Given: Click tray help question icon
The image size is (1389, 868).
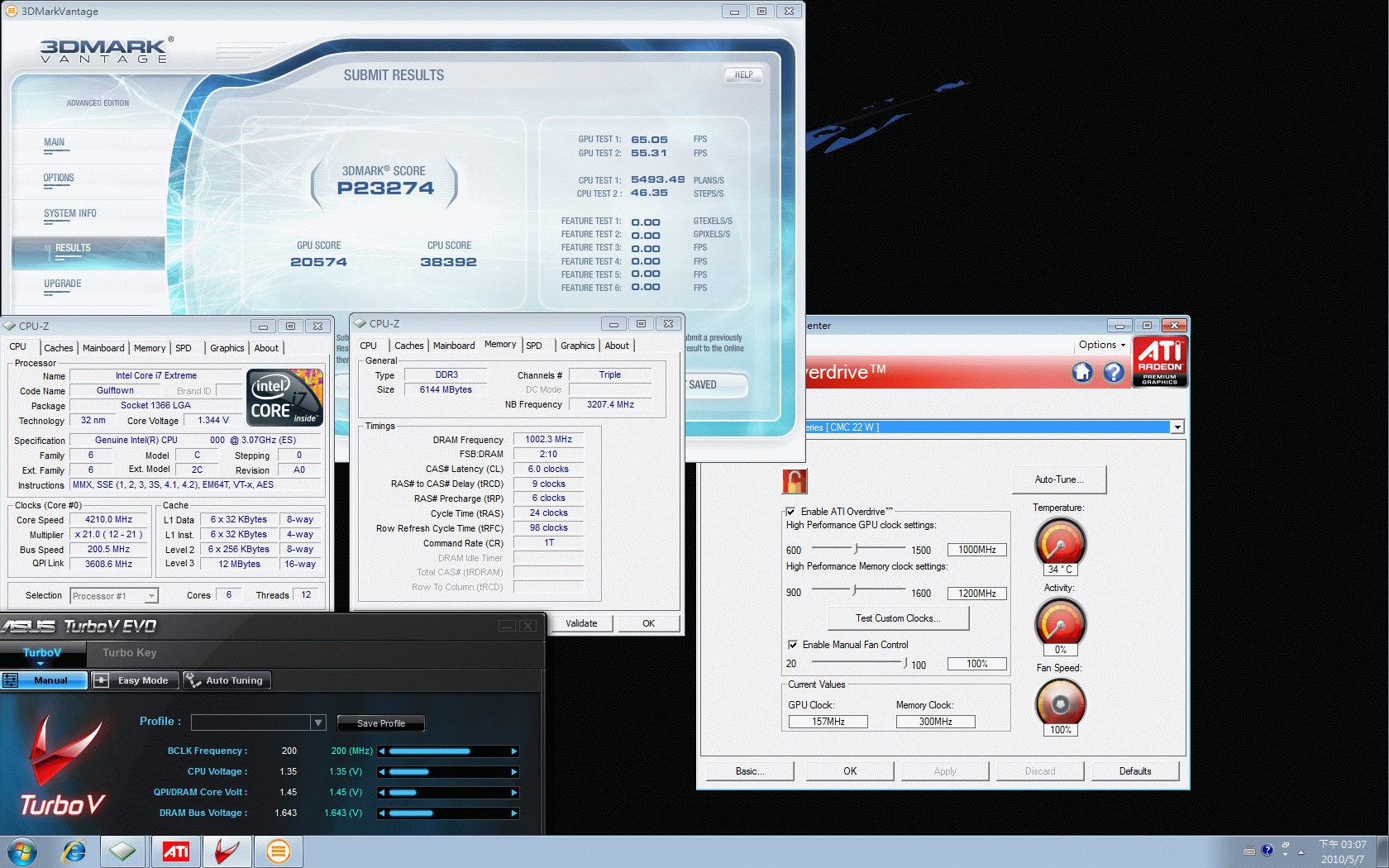Looking at the screenshot, I should 1267,850.
